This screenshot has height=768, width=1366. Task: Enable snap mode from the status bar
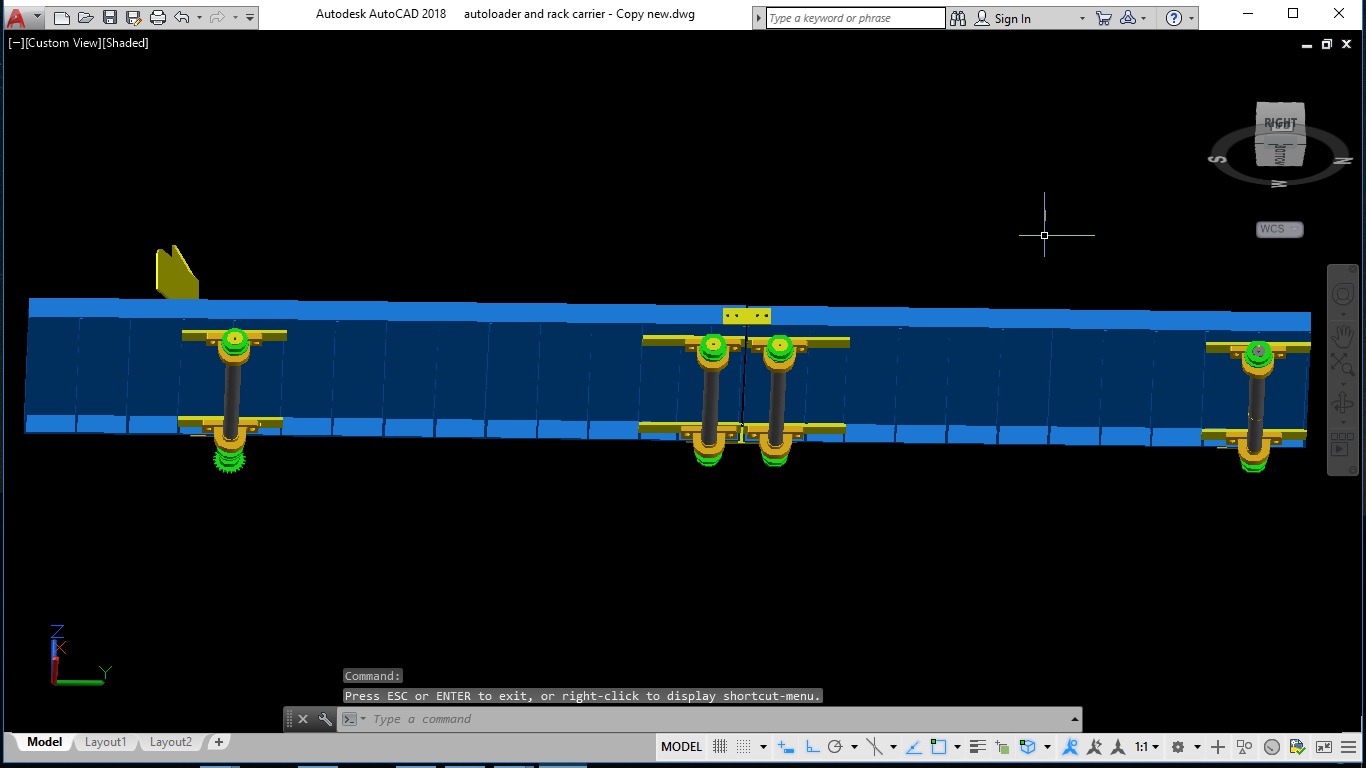click(x=744, y=746)
